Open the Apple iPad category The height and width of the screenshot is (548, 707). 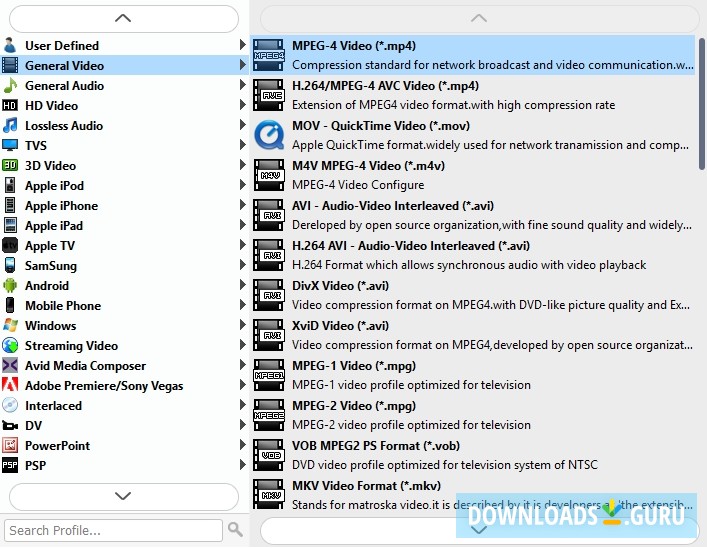(124, 225)
